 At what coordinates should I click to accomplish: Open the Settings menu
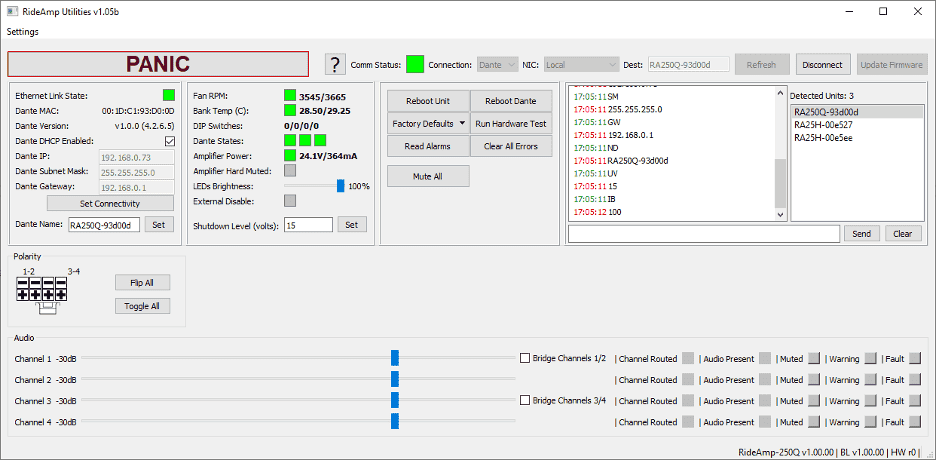click(x=23, y=32)
